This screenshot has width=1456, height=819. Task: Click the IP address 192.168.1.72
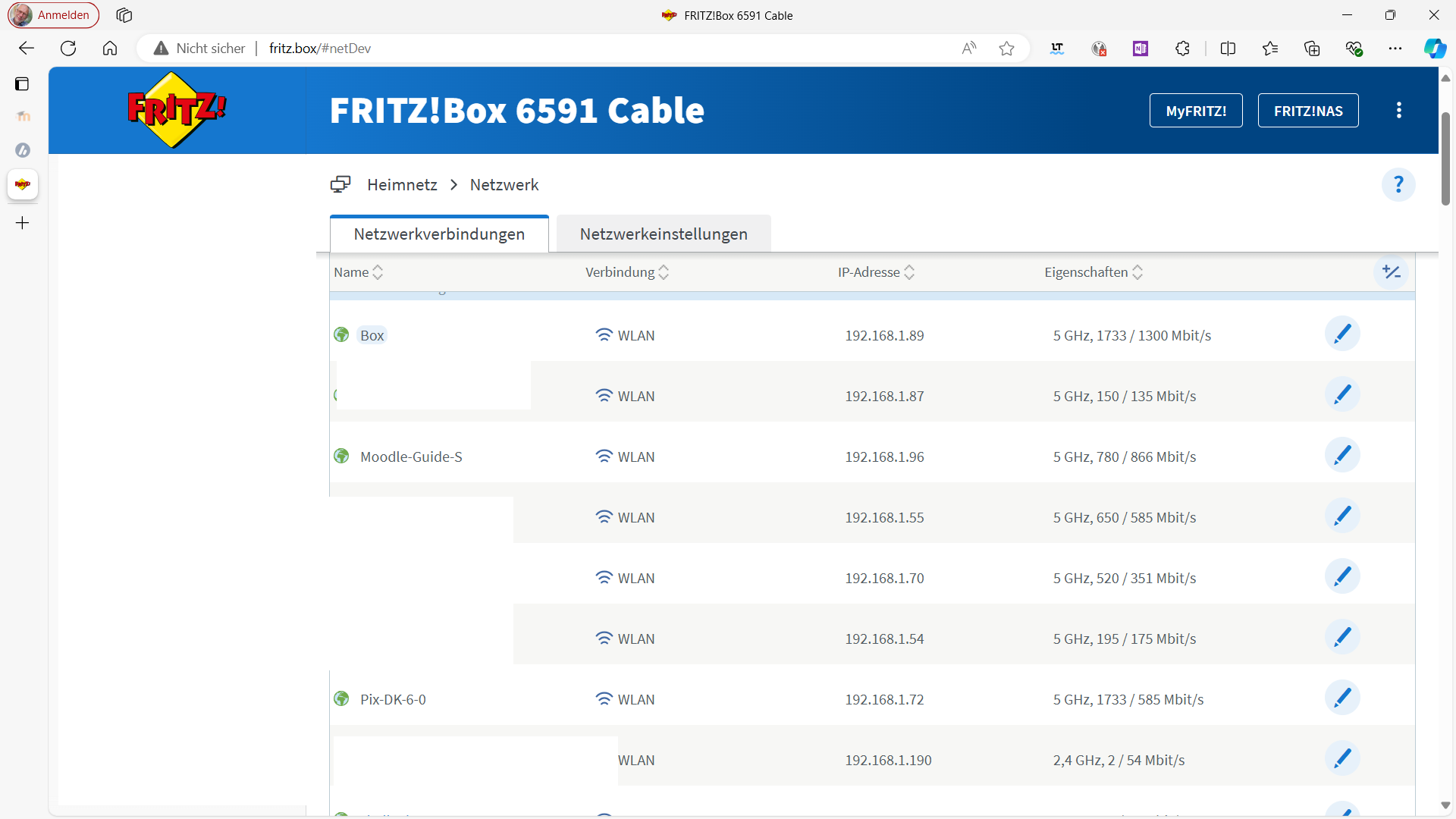click(884, 699)
